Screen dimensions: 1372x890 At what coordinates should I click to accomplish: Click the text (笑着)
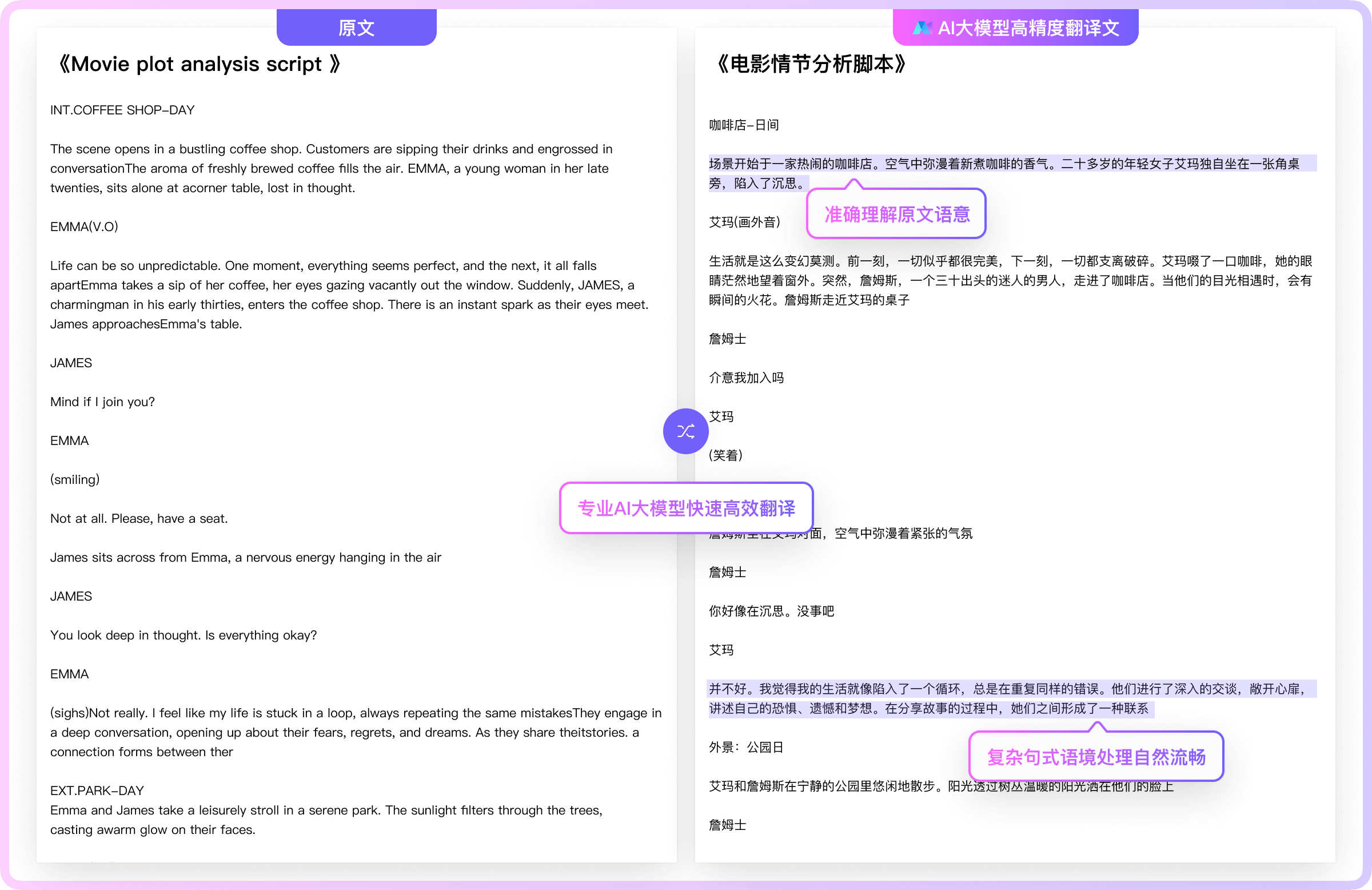[x=726, y=455]
